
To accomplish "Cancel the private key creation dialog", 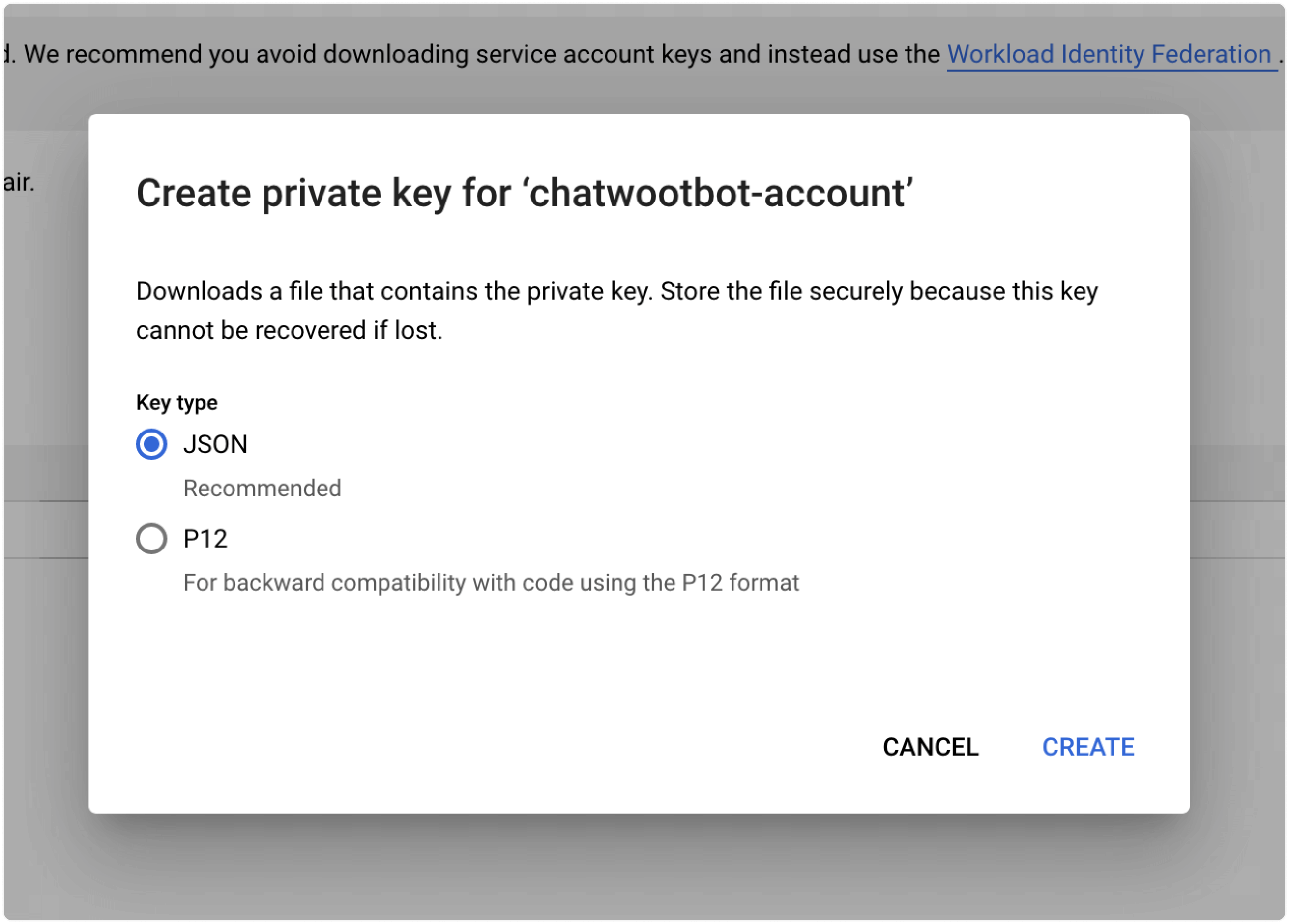I will pos(931,747).
